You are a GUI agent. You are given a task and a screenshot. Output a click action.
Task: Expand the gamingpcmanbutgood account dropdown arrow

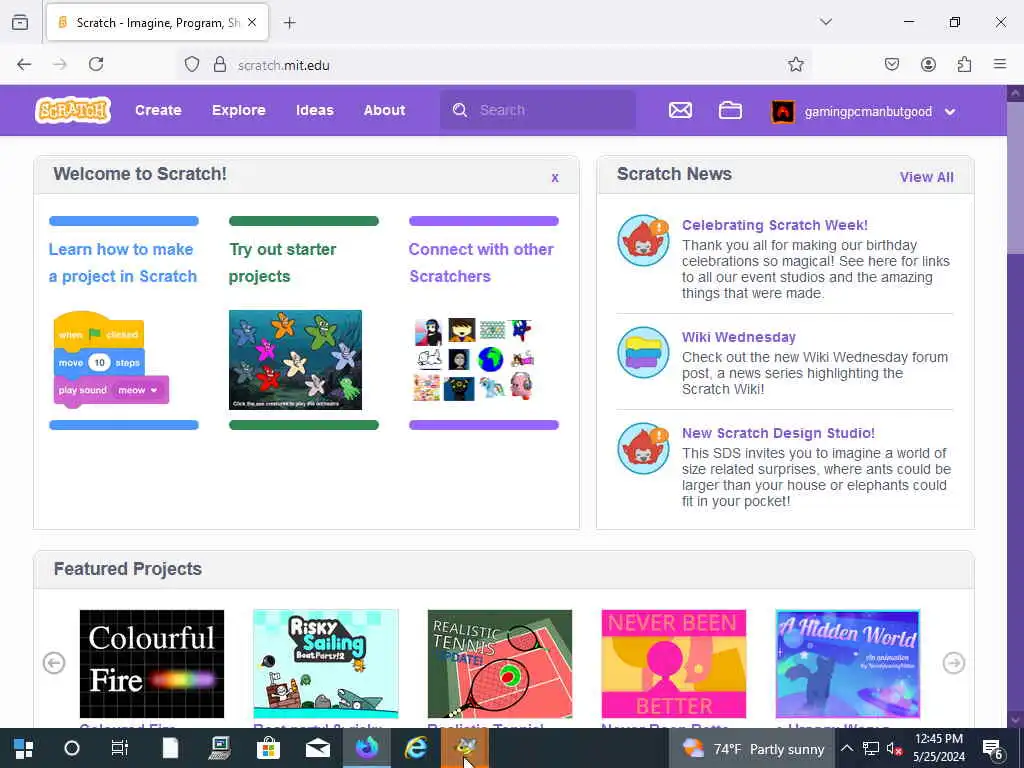click(x=950, y=112)
